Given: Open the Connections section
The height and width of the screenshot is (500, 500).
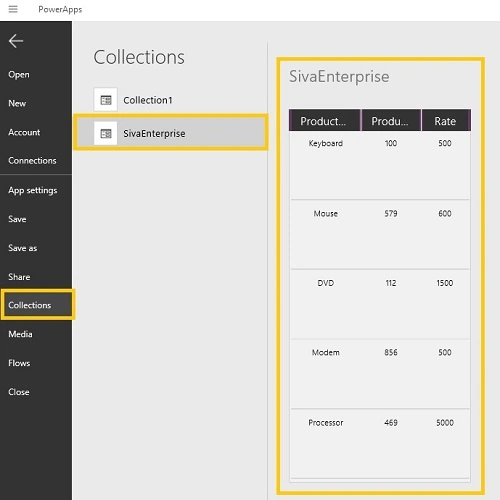Looking at the screenshot, I should [32, 161].
